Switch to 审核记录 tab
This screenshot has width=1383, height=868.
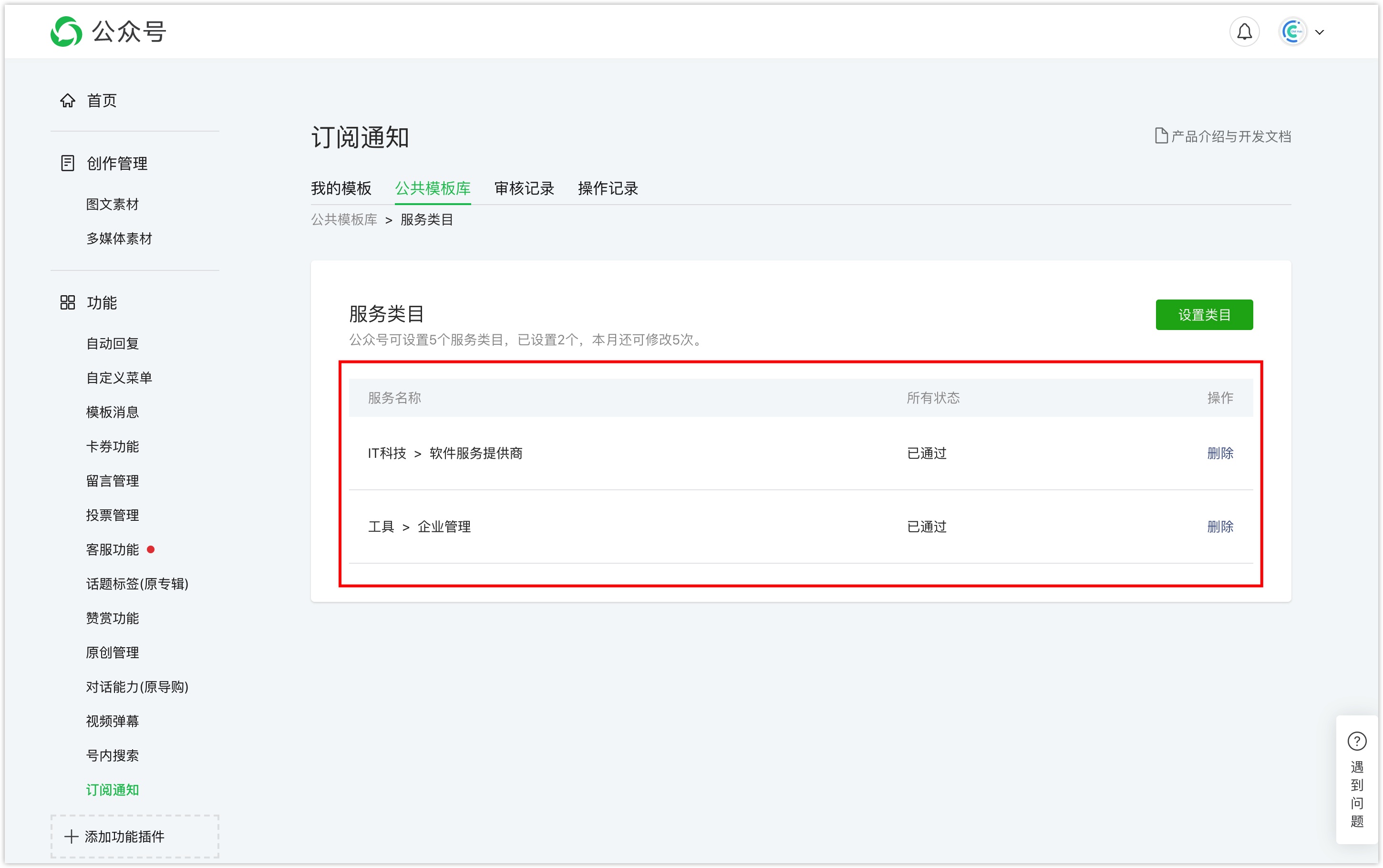point(524,188)
